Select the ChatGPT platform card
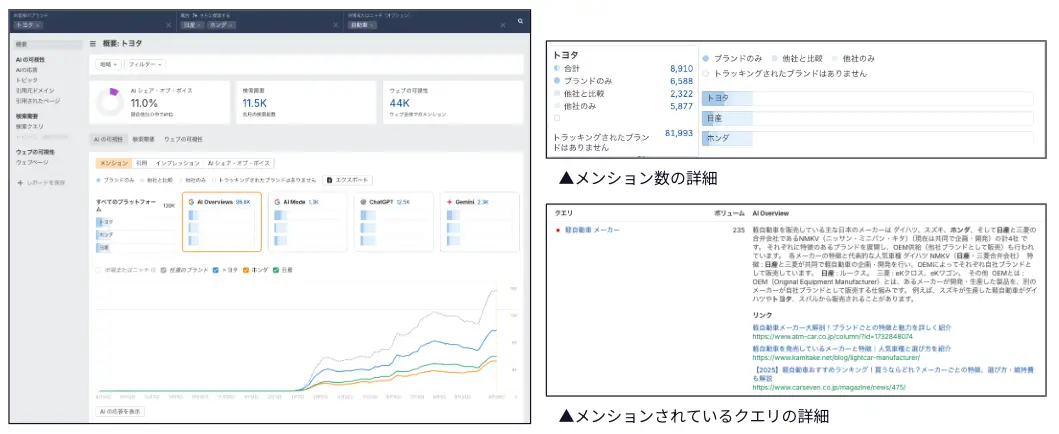Viewport: 1059px width, 434px height. 393,221
